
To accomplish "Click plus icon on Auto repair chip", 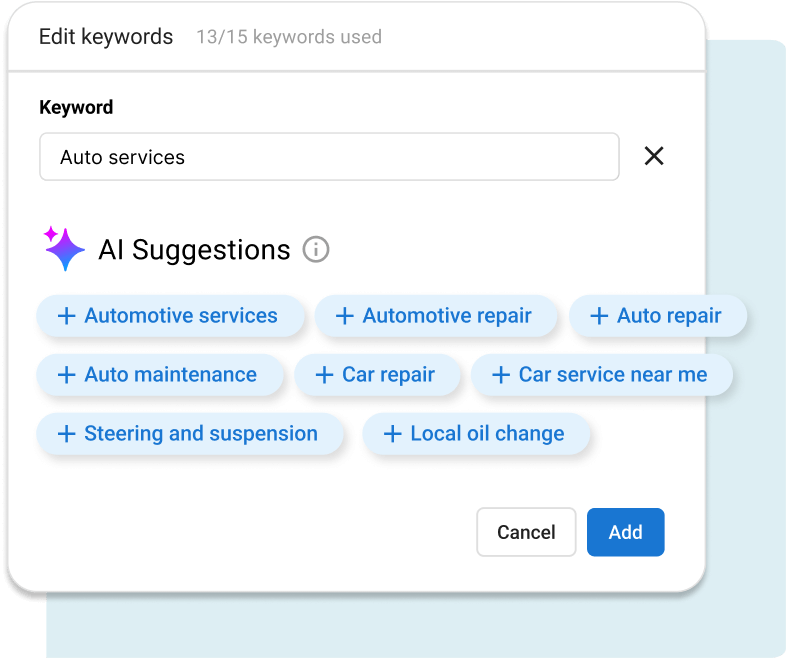I will pyautogui.click(x=599, y=316).
